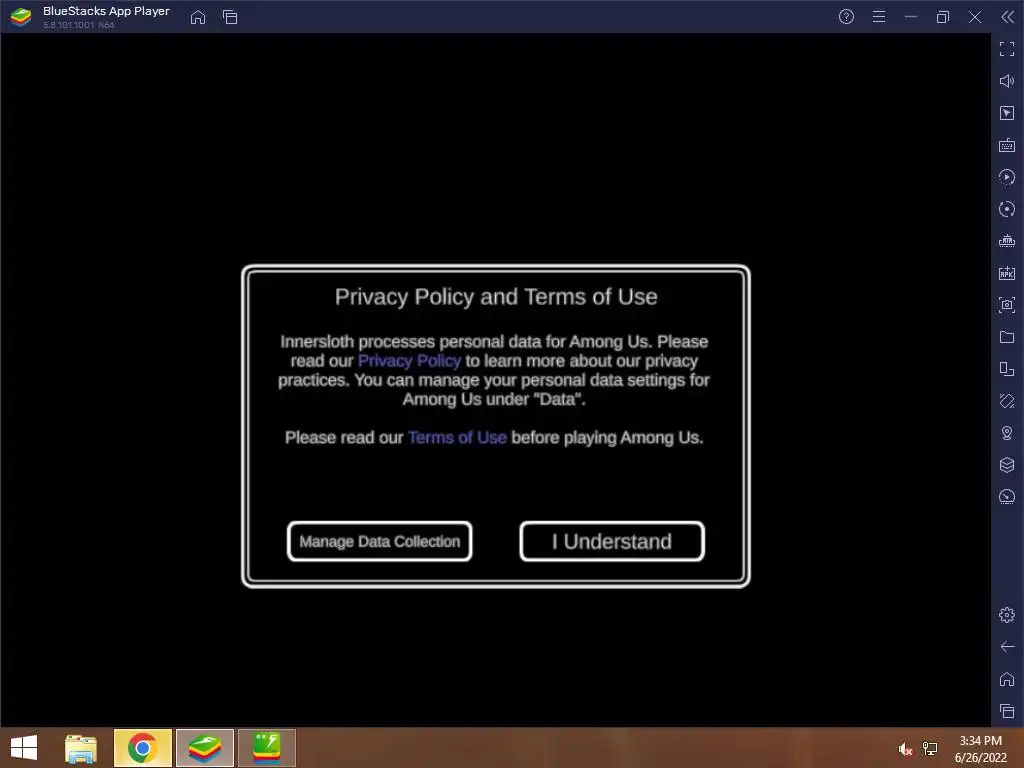The image size is (1024, 768).
Task: Click the BlueStacks taskbar icon
Action: coord(205,748)
